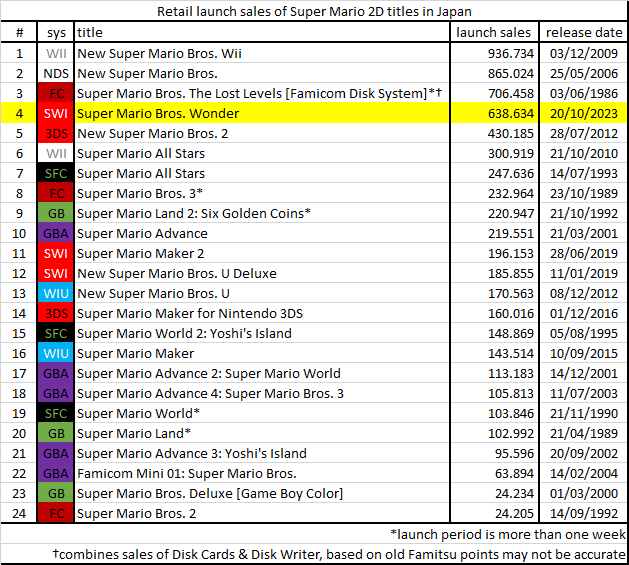This screenshot has height=565, width=629.
Task: Click the rank number 12 cell
Action: 19,274
